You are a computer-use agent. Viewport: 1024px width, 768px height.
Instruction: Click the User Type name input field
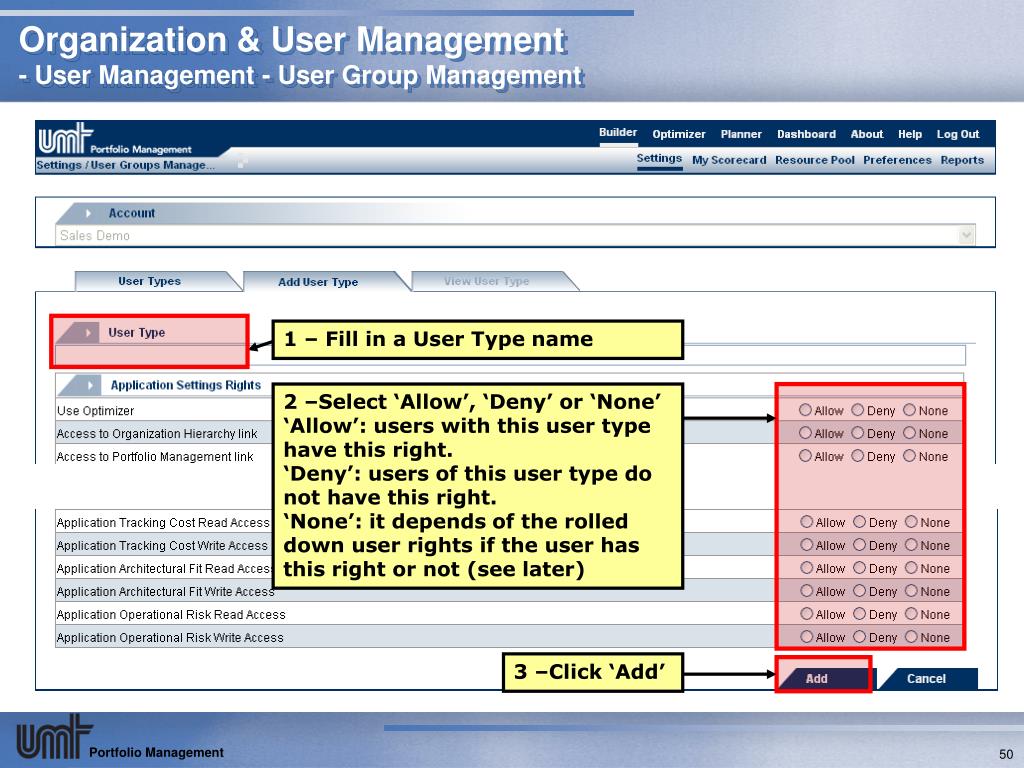(x=510, y=355)
